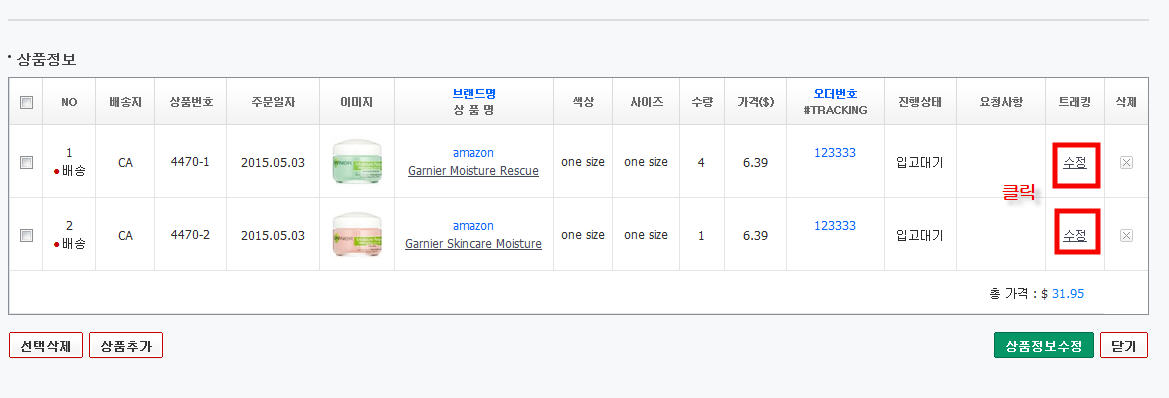Check the box for row 1 (4470-1)
Viewport: 1169px width, 398px height.
(x=26, y=162)
